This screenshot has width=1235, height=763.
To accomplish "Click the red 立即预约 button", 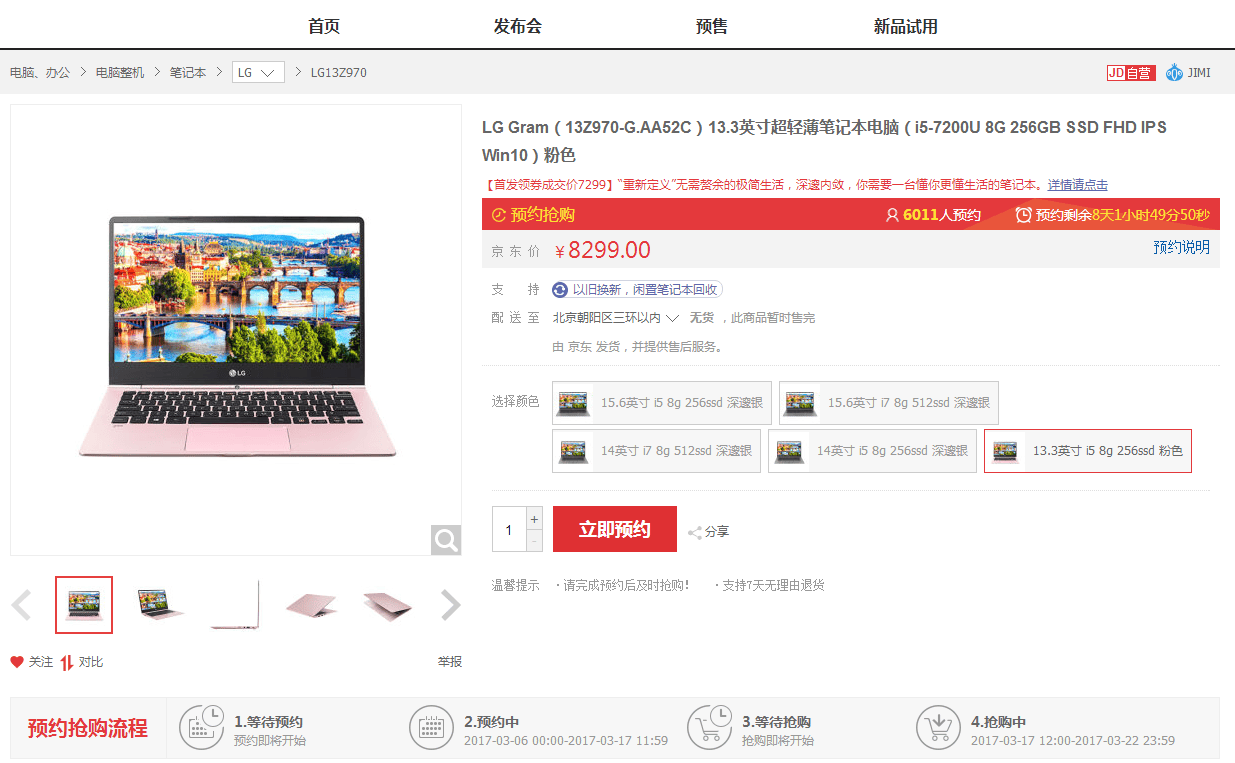I will tap(615, 529).
